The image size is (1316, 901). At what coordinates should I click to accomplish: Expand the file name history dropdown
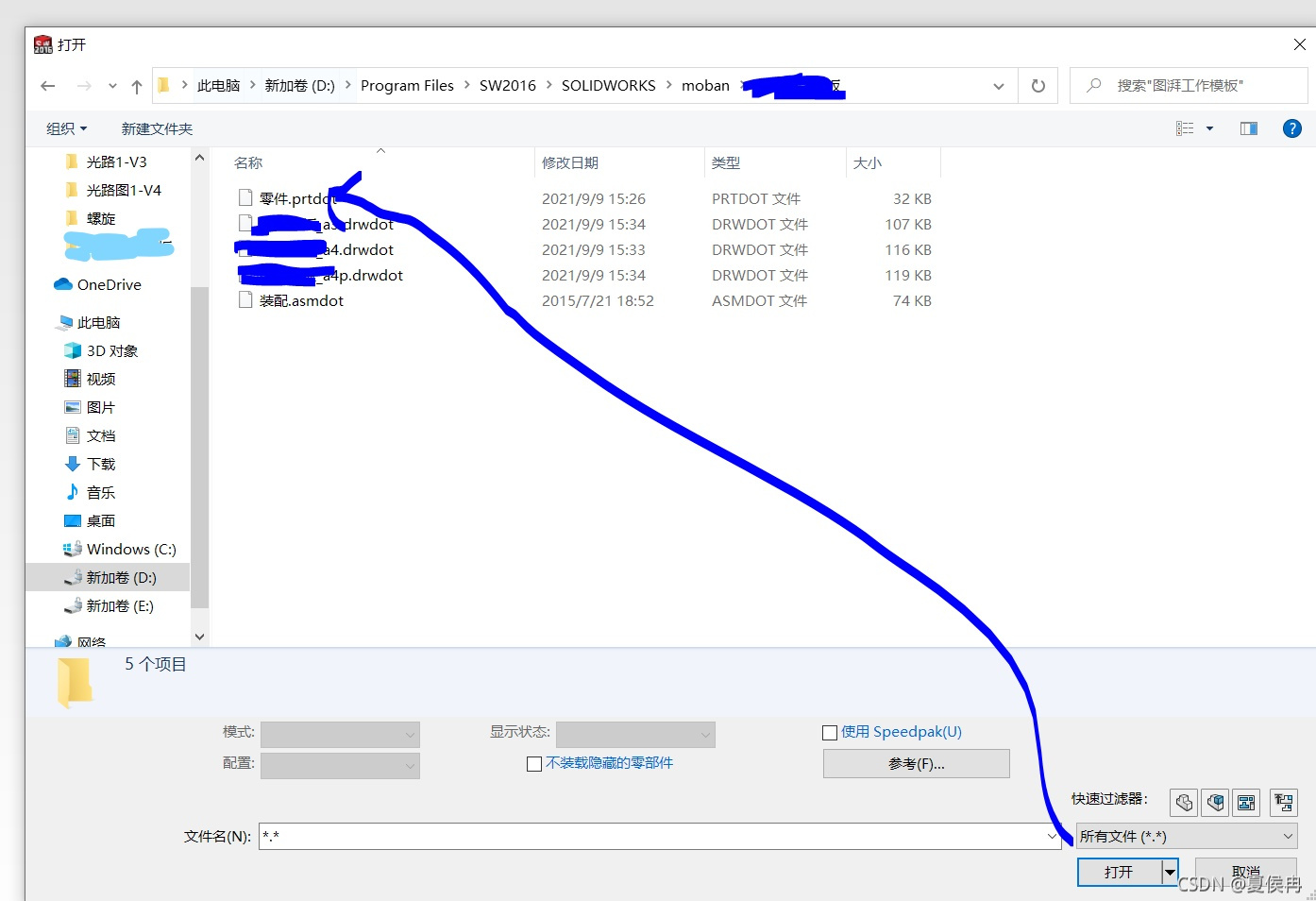(x=1052, y=836)
